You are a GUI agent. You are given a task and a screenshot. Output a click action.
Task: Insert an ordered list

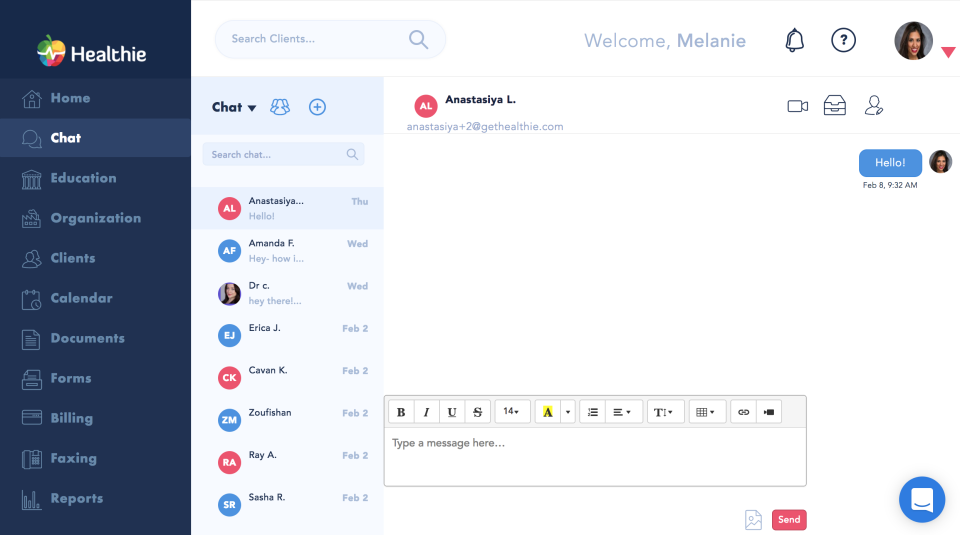pyautogui.click(x=593, y=412)
